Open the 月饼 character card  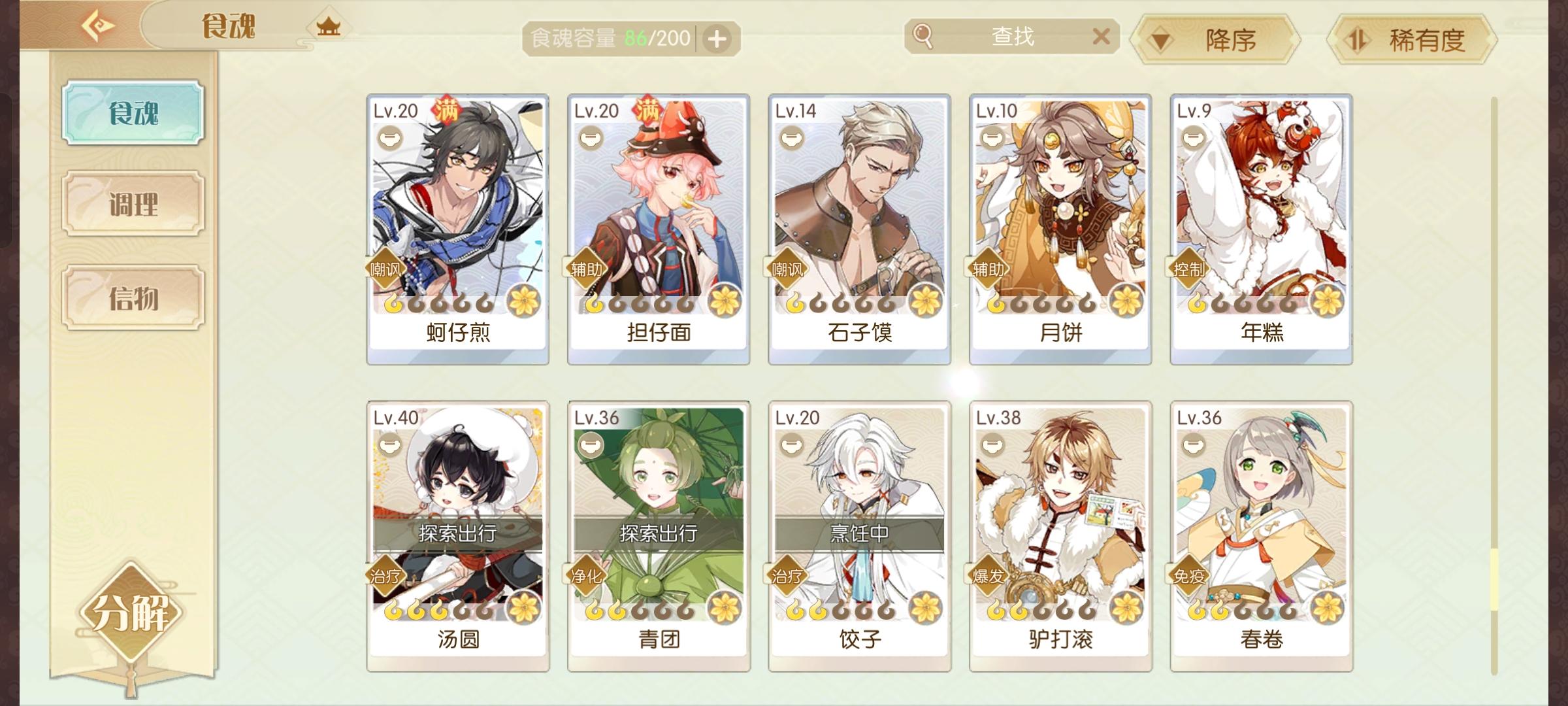pyautogui.click(x=1060, y=229)
